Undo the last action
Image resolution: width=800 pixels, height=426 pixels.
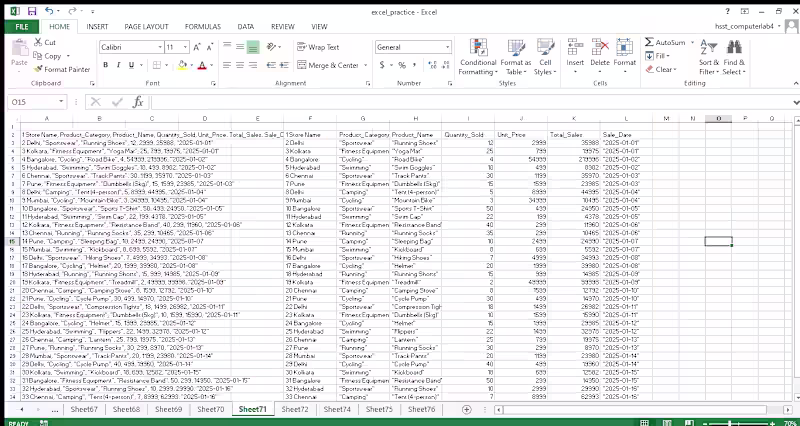pyautogui.click(x=49, y=11)
